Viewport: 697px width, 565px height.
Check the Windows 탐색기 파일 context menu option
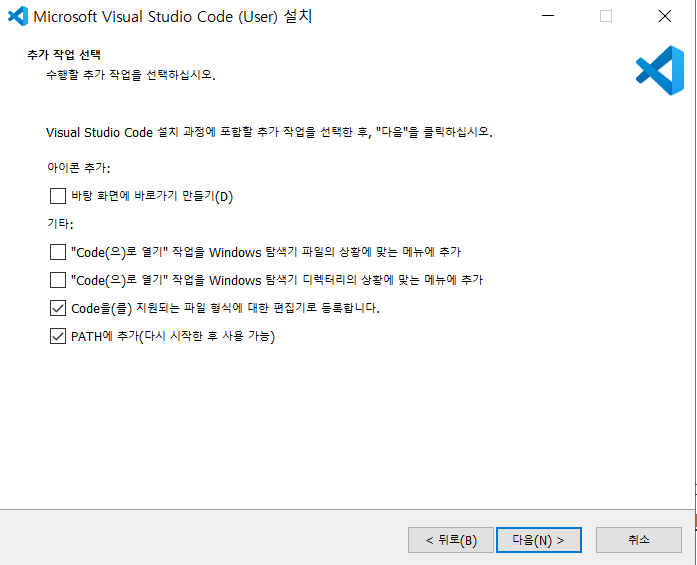(x=58, y=252)
